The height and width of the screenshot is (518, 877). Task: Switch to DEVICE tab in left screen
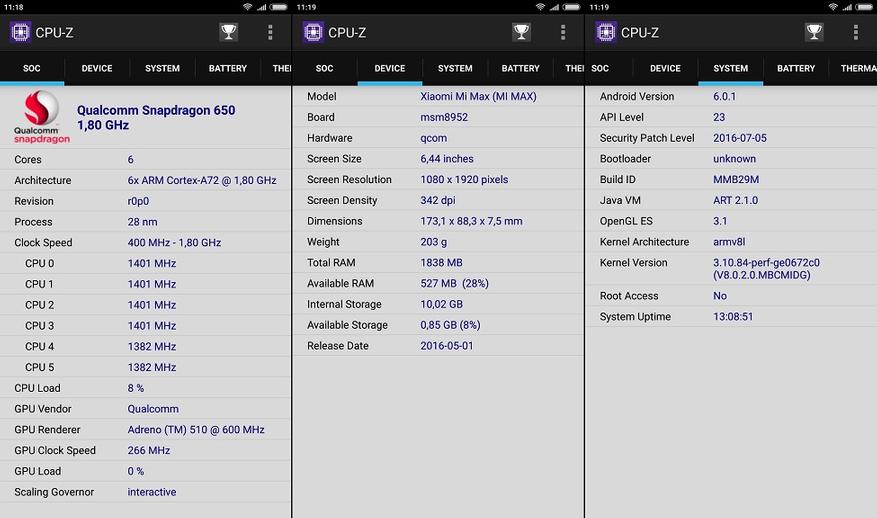coord(97,68)
